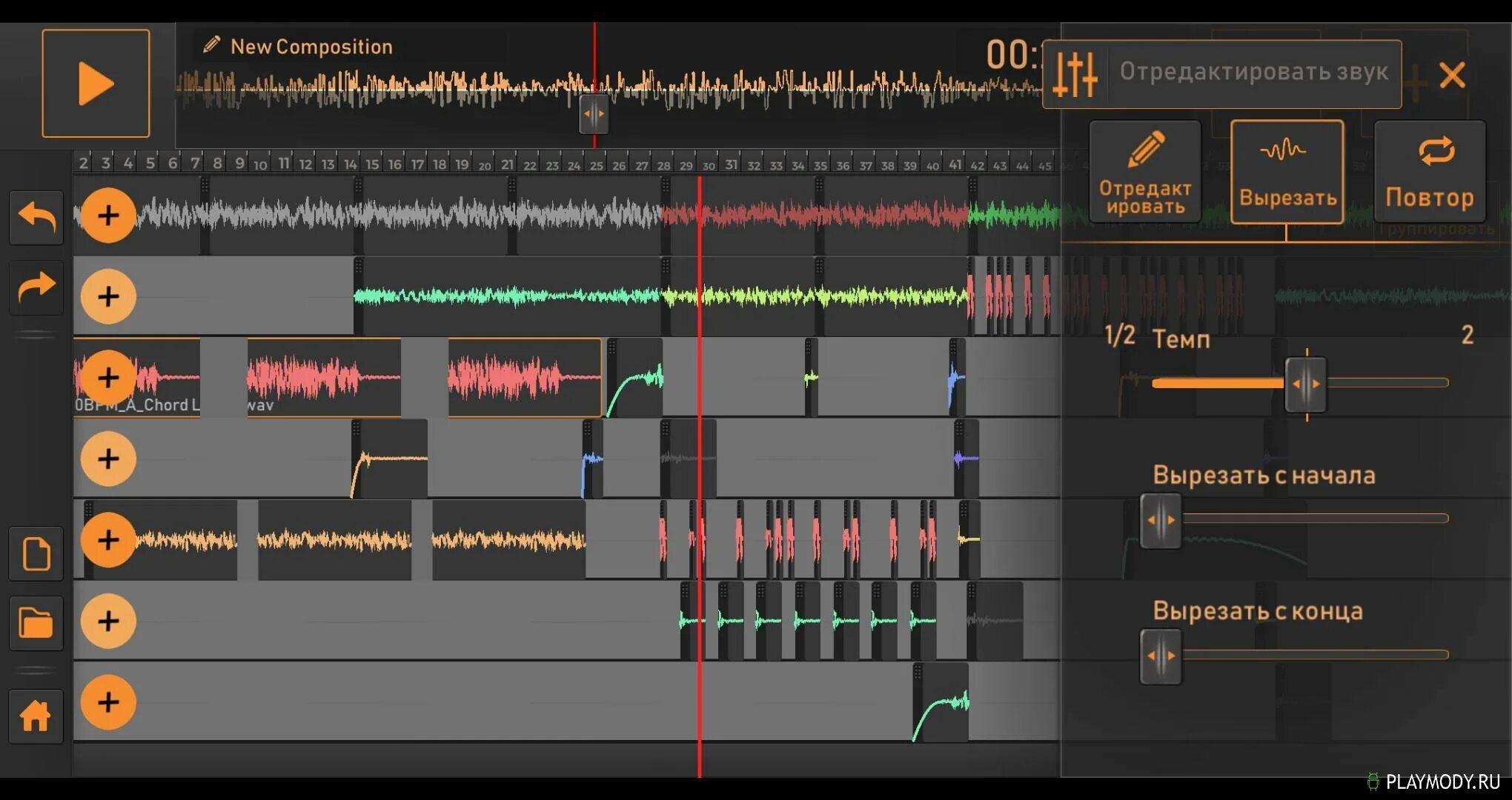Click the Вырезать с конца slider handle
1512x800 pixels.
coord(1161,656)
